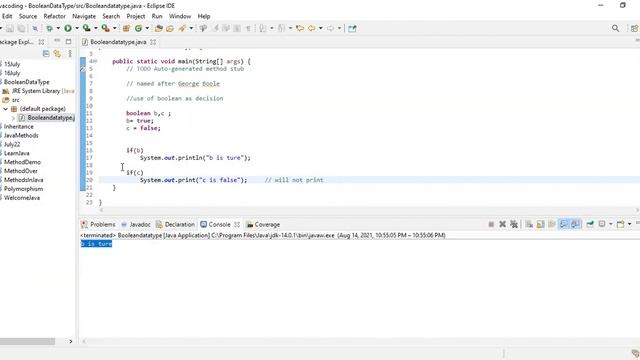The height and width of the screenshot is (360, 640).
Task: Collapse All in Package Explorer toolbar
Action: tap(46, 53)
